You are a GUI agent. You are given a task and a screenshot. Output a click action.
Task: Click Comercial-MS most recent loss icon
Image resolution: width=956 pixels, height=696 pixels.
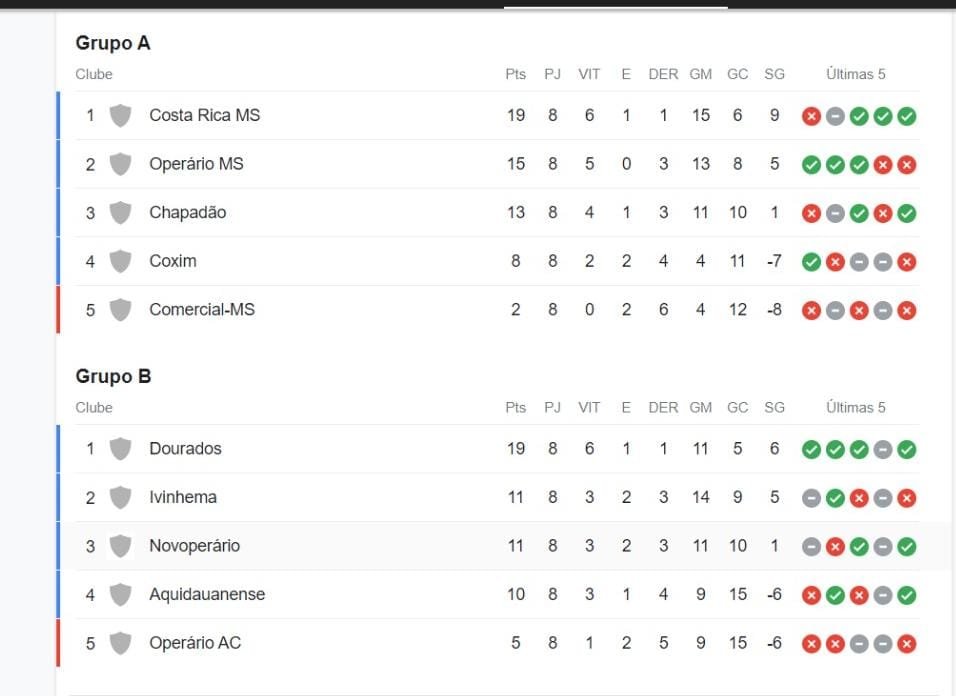(x=907, y=310)
